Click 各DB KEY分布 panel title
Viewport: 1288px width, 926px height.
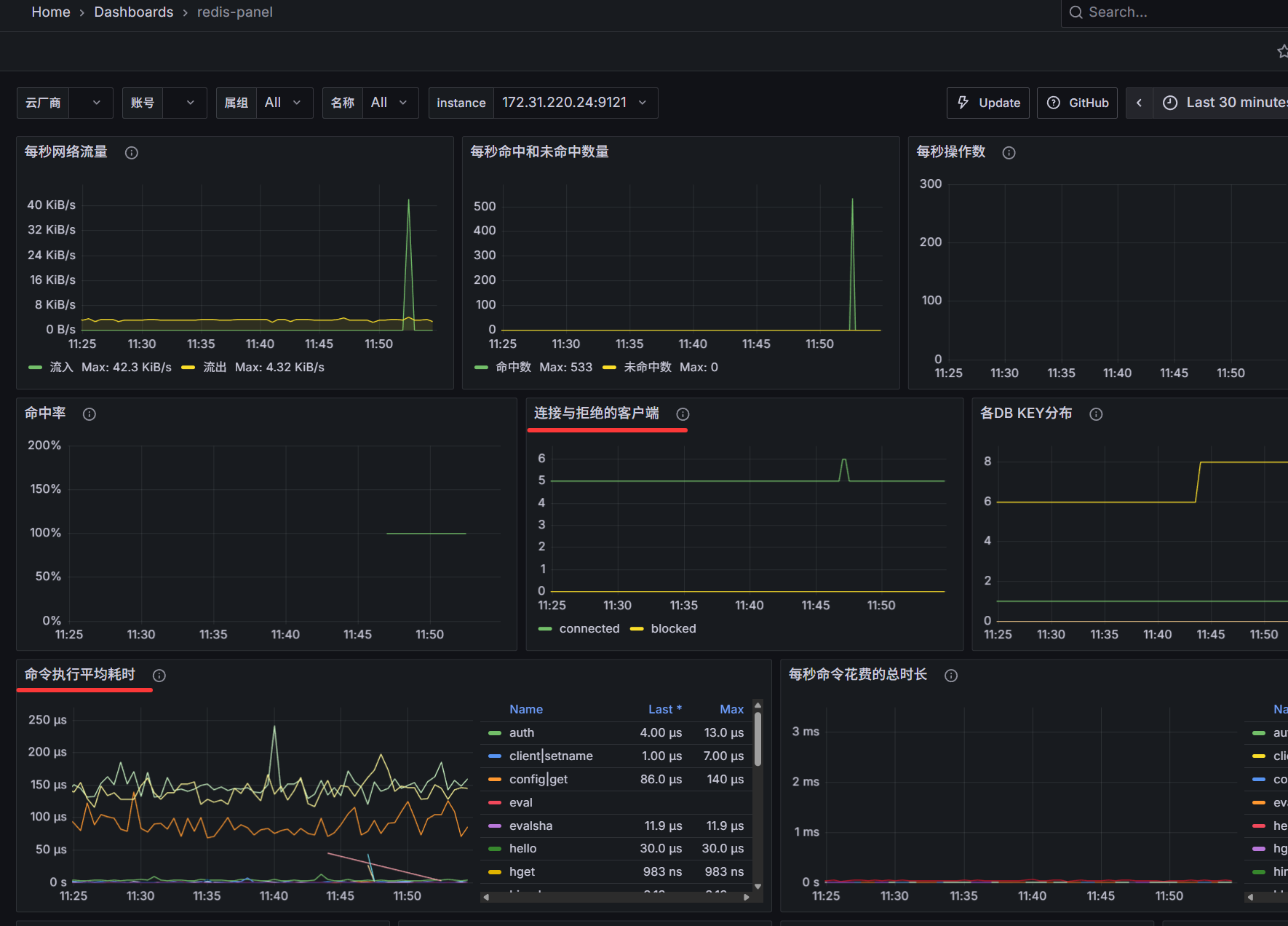coord(1026,413)
